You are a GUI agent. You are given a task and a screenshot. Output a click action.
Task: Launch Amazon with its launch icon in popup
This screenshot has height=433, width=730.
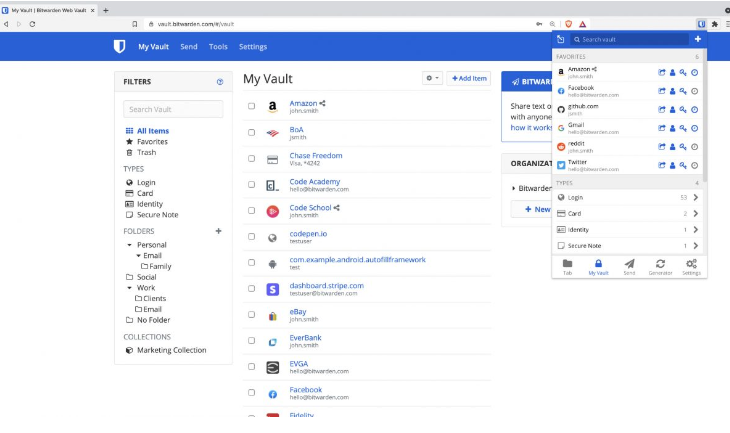coord(662,73)
